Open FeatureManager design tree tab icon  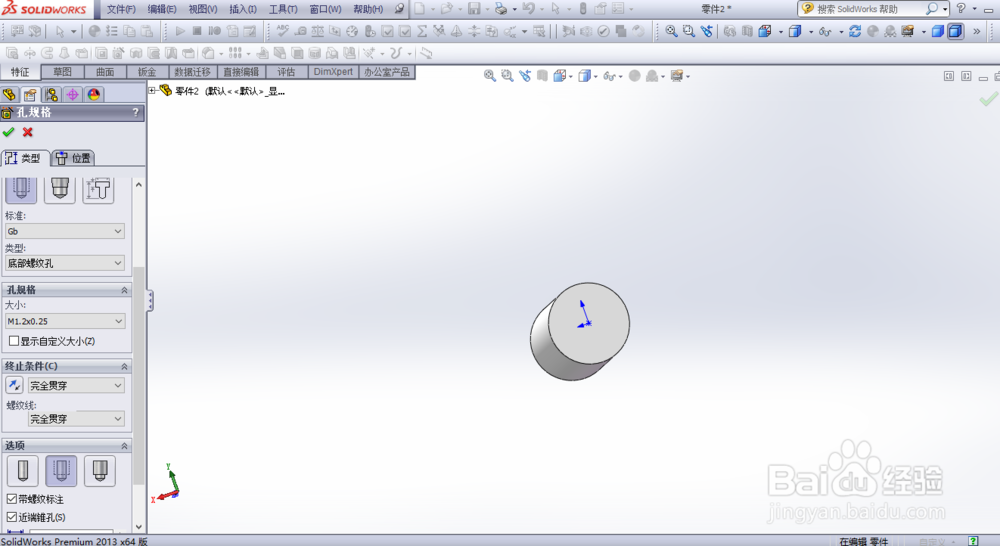pos(10,95)
